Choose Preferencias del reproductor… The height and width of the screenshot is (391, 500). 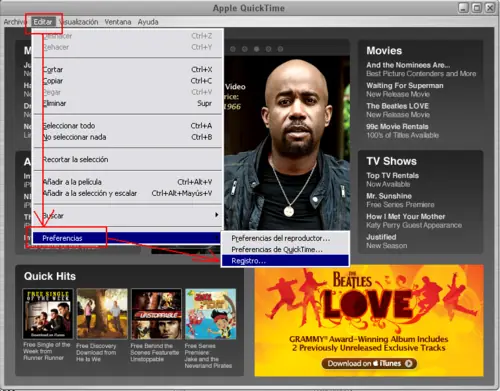point(285,238)
